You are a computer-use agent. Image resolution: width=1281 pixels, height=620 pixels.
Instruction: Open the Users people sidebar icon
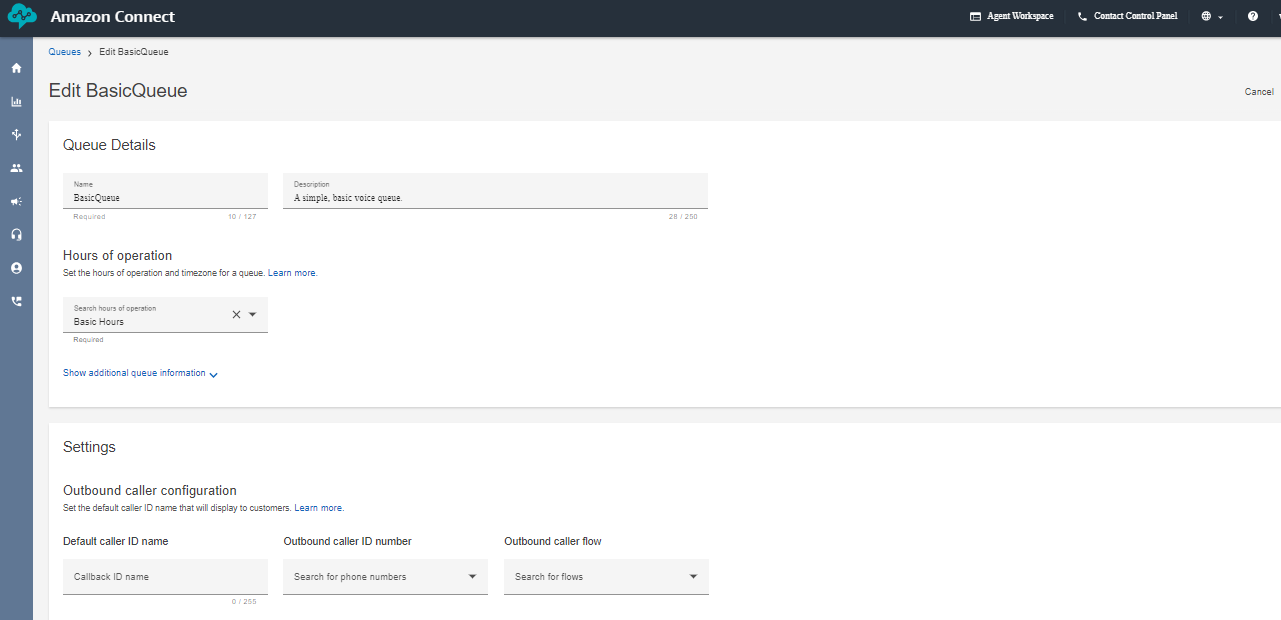16,168
